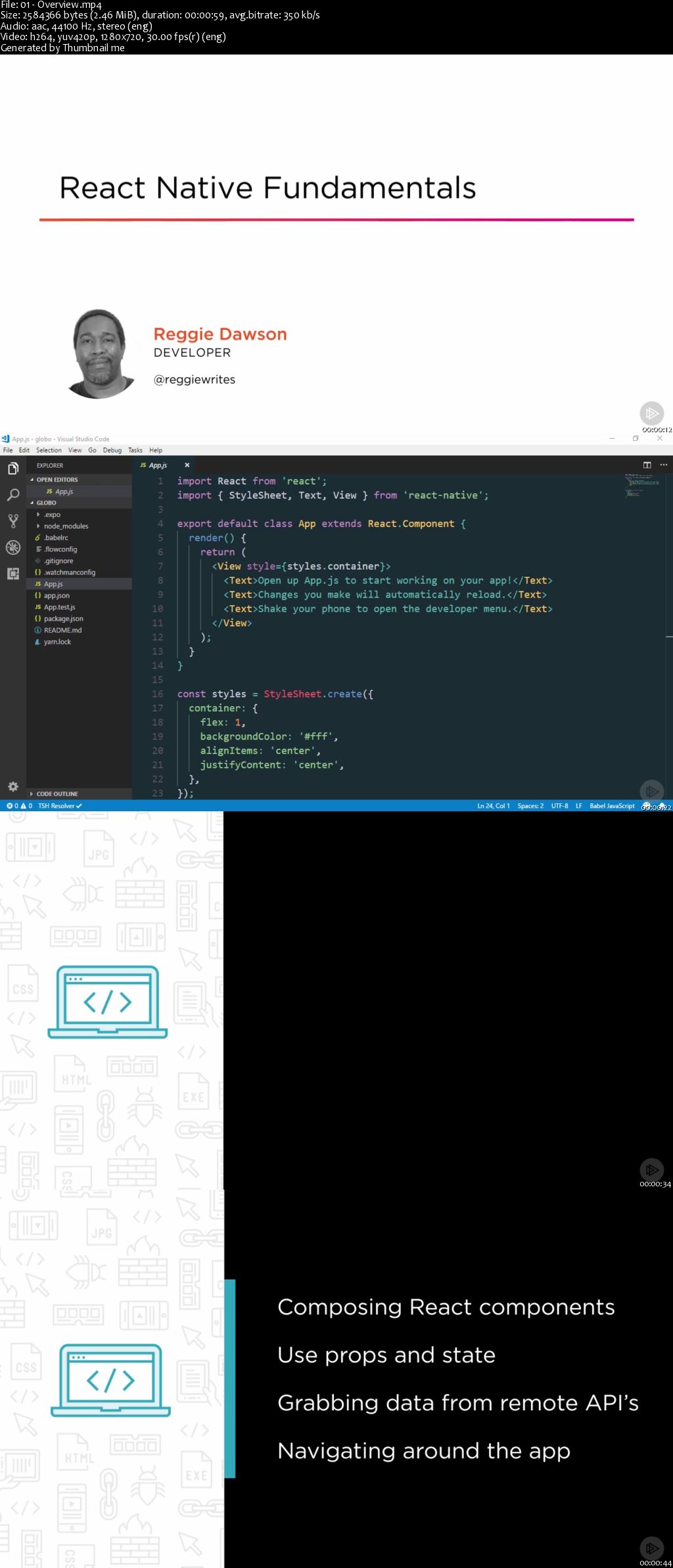
Task: Open the Explorer view in activity bar
Action: [x=12, y=469]
